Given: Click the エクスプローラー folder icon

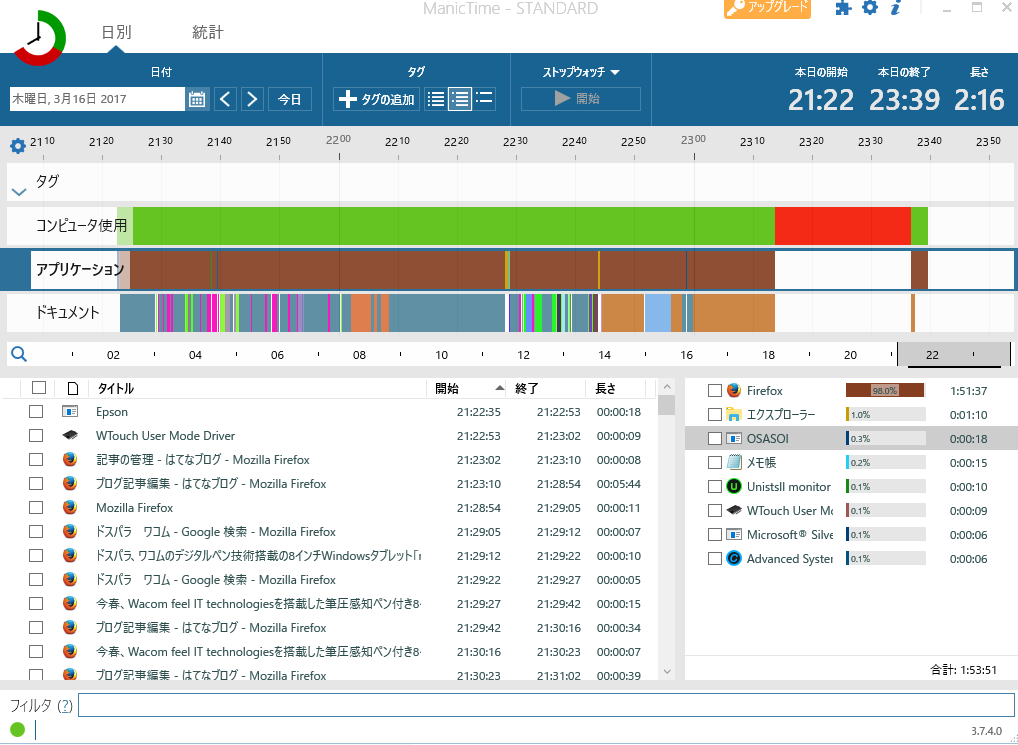Looking at the screenshot, I should click(x=734, y=415).
